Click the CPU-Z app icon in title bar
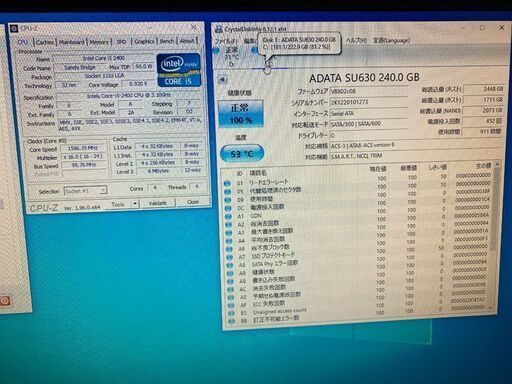This screenshot has width=512, height=384. [14, 29]
